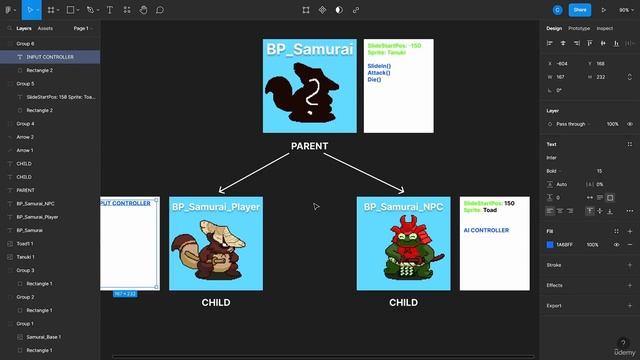Toggle constrain proportions link icon
640x360 pixels.
tap(630, 77)
